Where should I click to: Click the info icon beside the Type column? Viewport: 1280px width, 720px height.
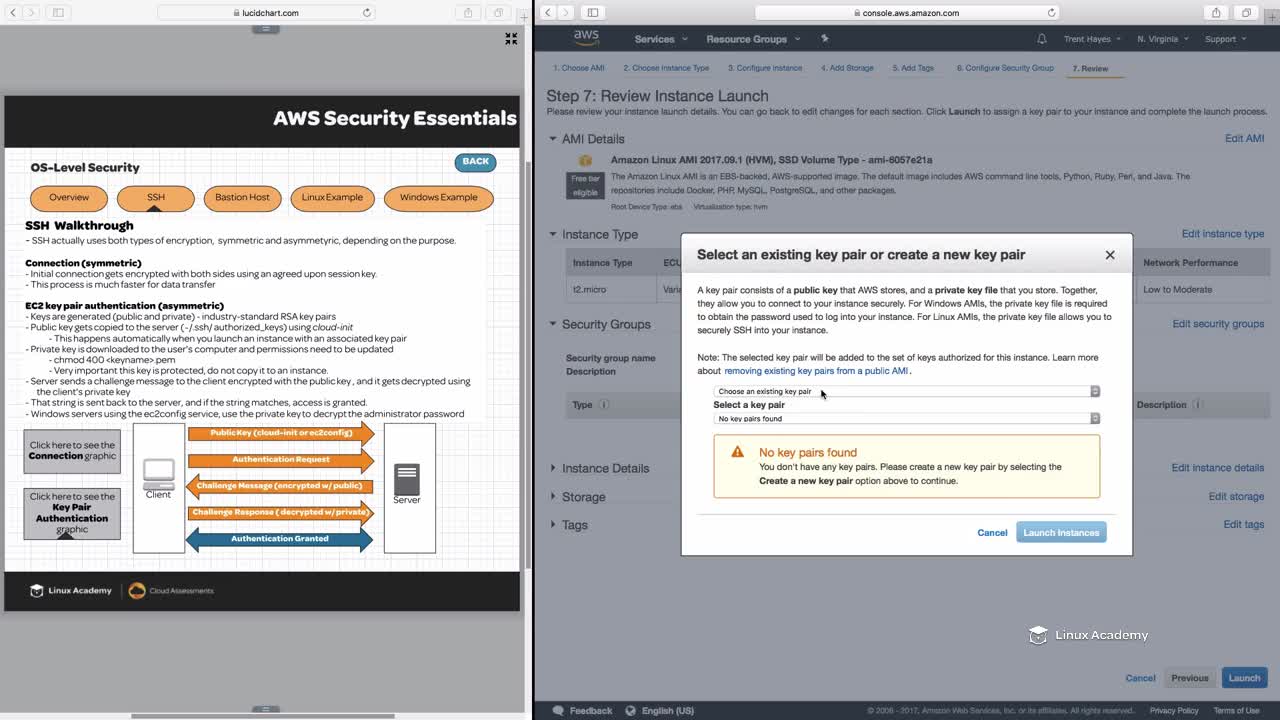click(x=604, y=405)
